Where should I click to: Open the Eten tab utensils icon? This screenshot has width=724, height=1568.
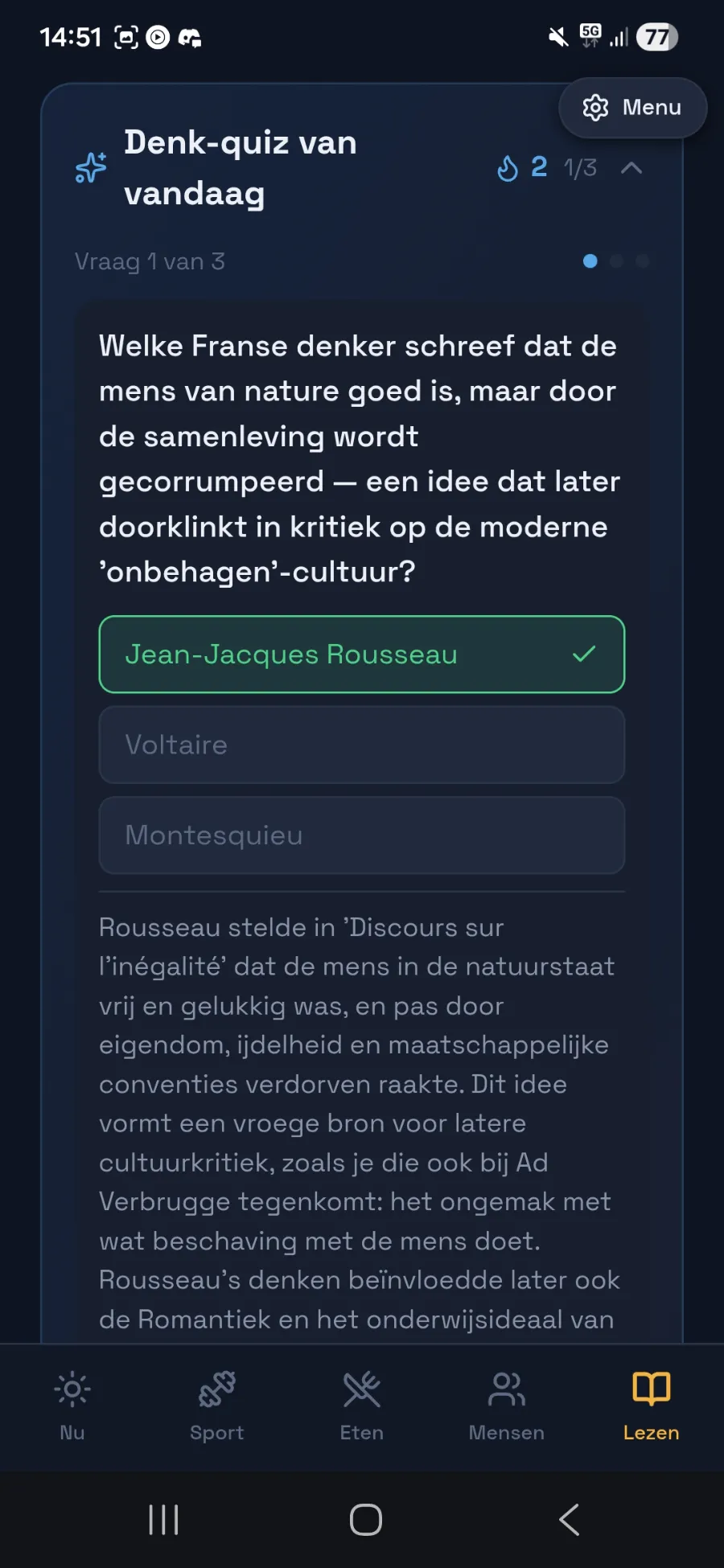[x=362, y=1389]
